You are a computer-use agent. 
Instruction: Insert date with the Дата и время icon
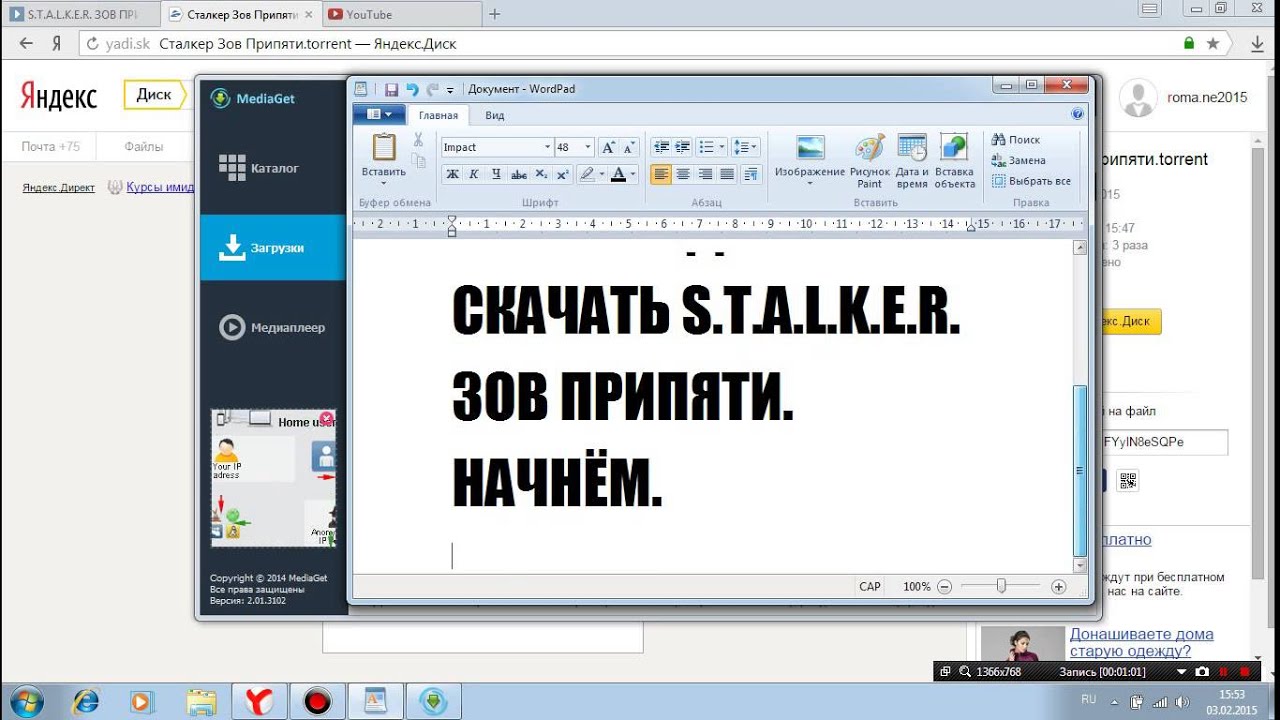[x=912, y=148]
